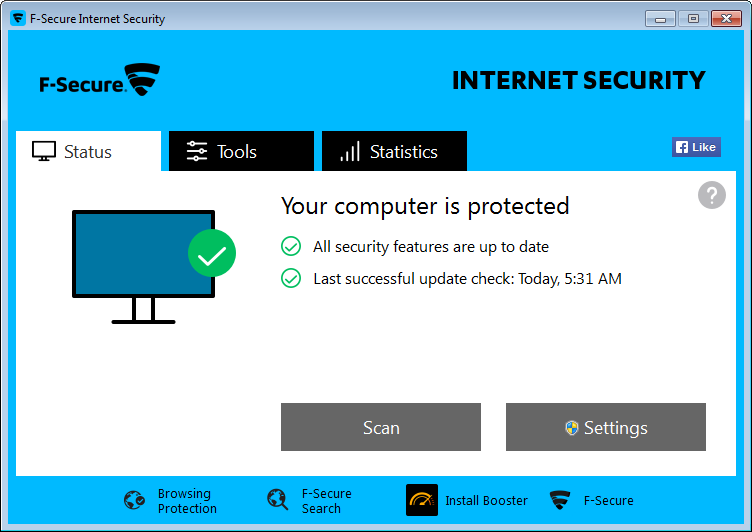Viewport: 752px width, 532px height.
Task: Open F-Secure Search magnifier icon
Action: click(x=278, y=501)
